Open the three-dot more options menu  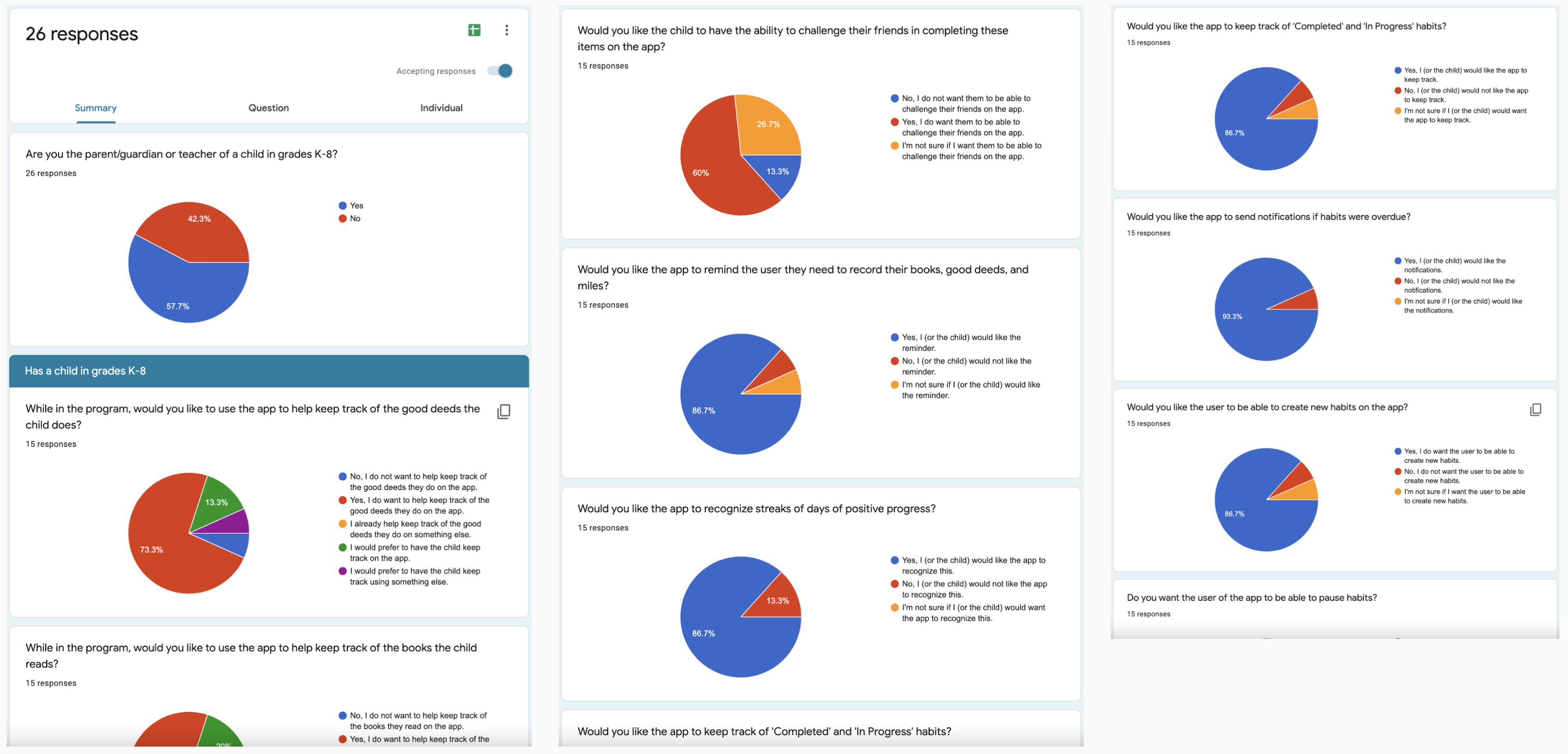click(x=506, y=29)
